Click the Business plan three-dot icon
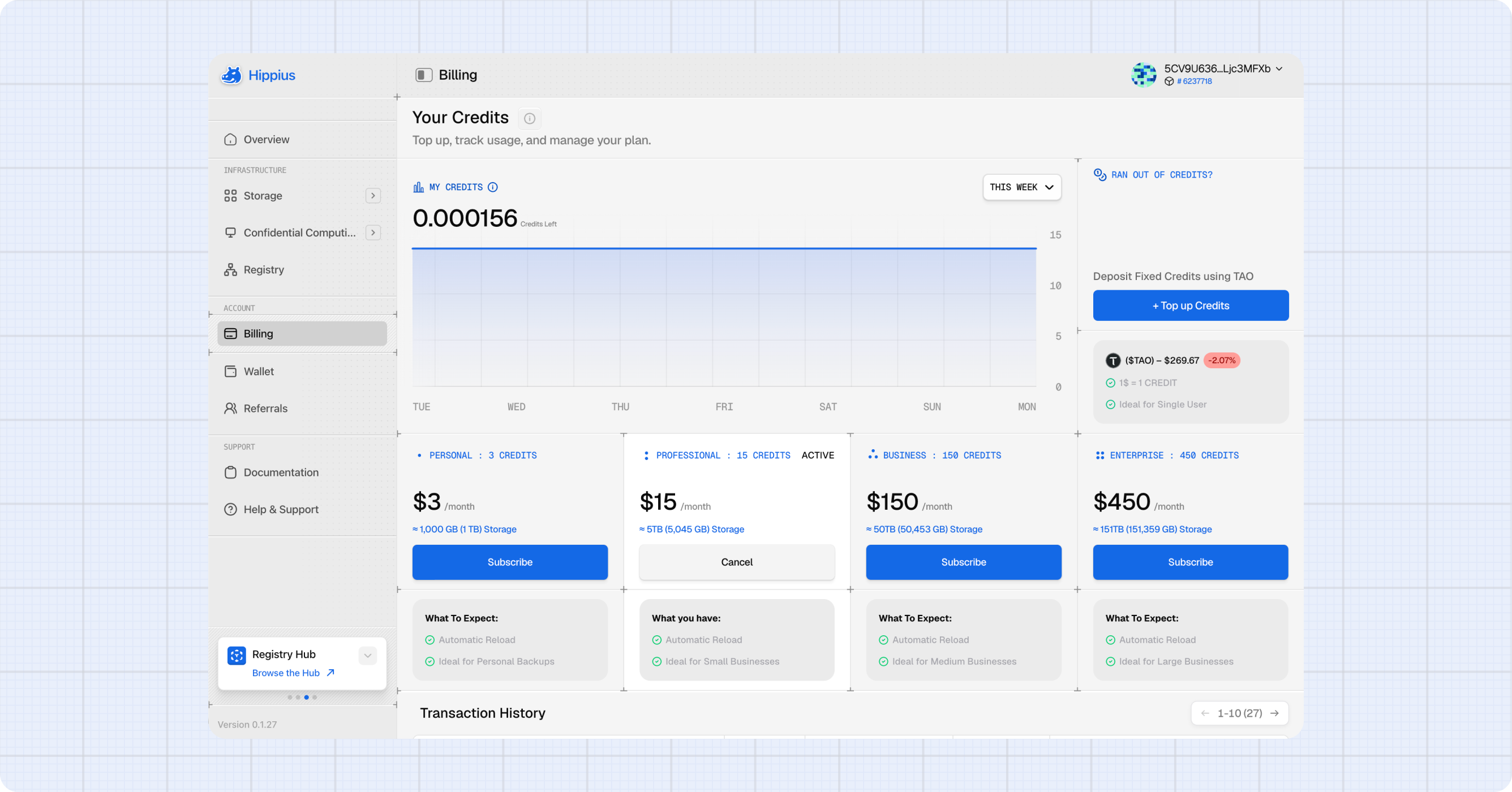 873,455
